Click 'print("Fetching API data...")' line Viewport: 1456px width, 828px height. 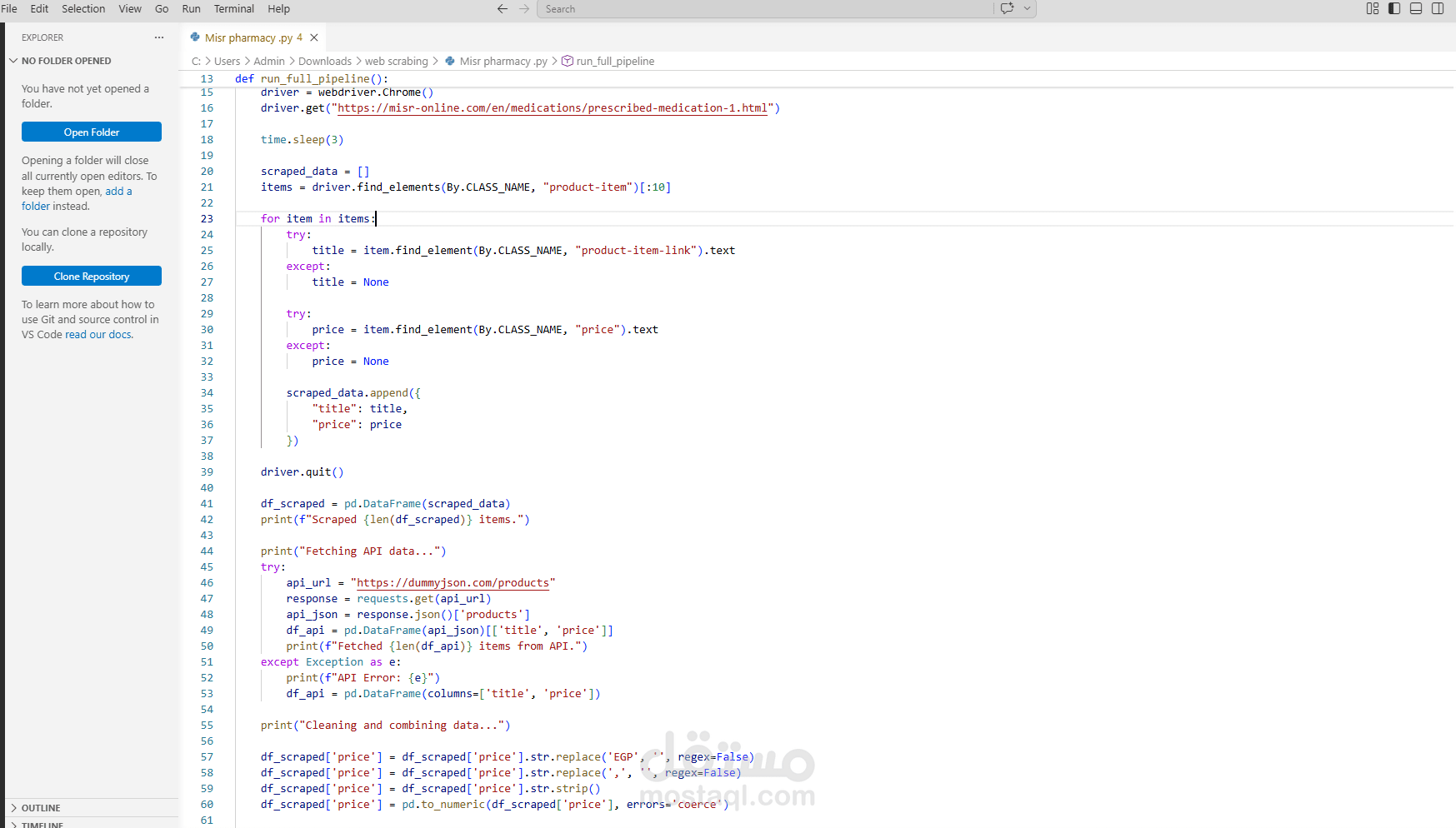click(353, 551)
